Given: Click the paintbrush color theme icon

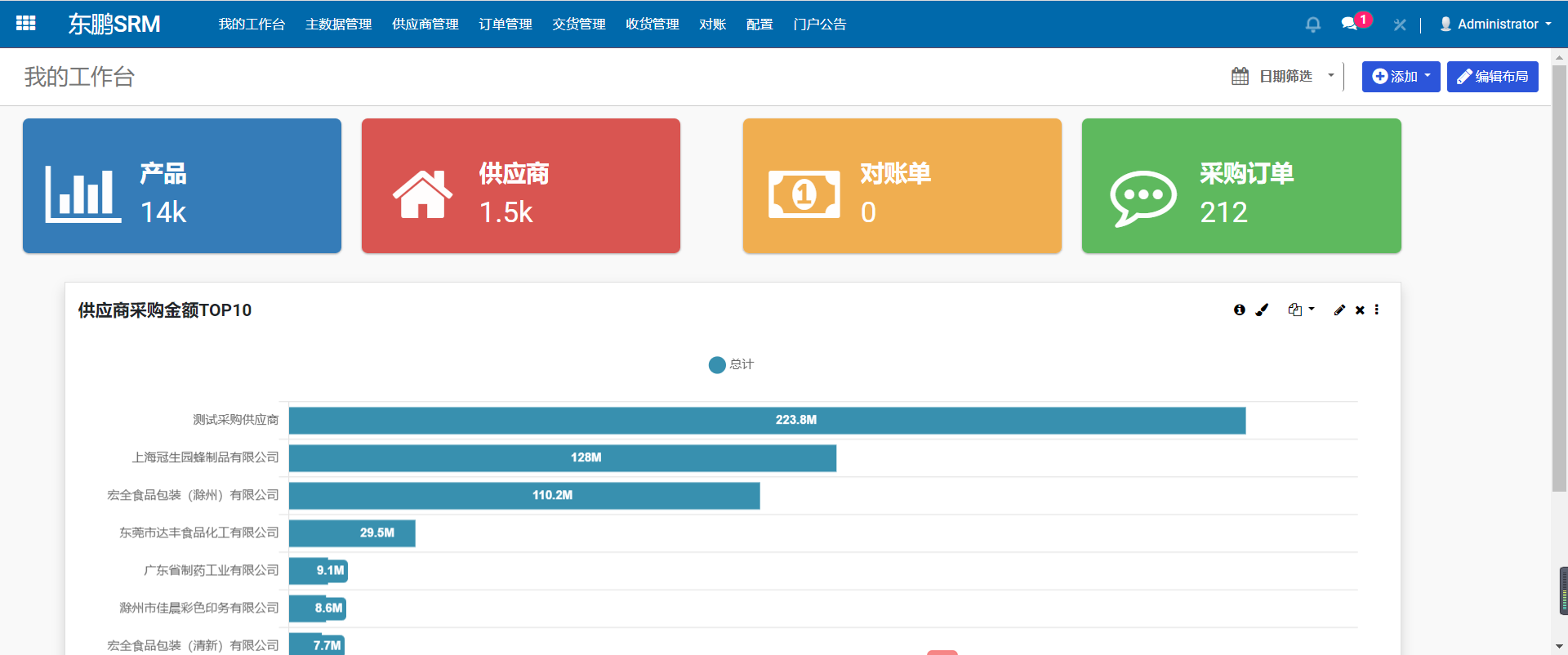Looking at the screenshot, I should tap(1262, 310).
